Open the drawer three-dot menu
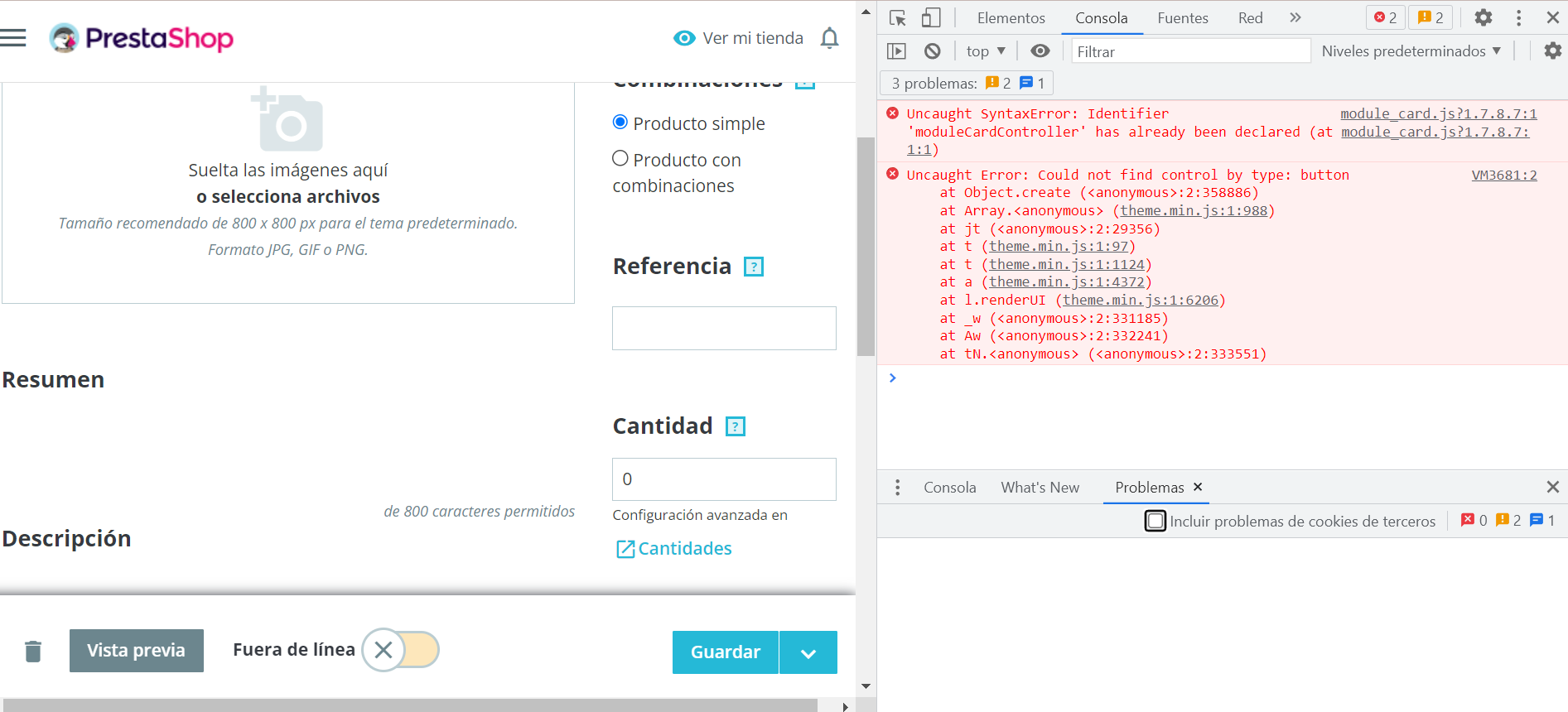This screenshot has height=712, width=1568. (x=897, y=488)
